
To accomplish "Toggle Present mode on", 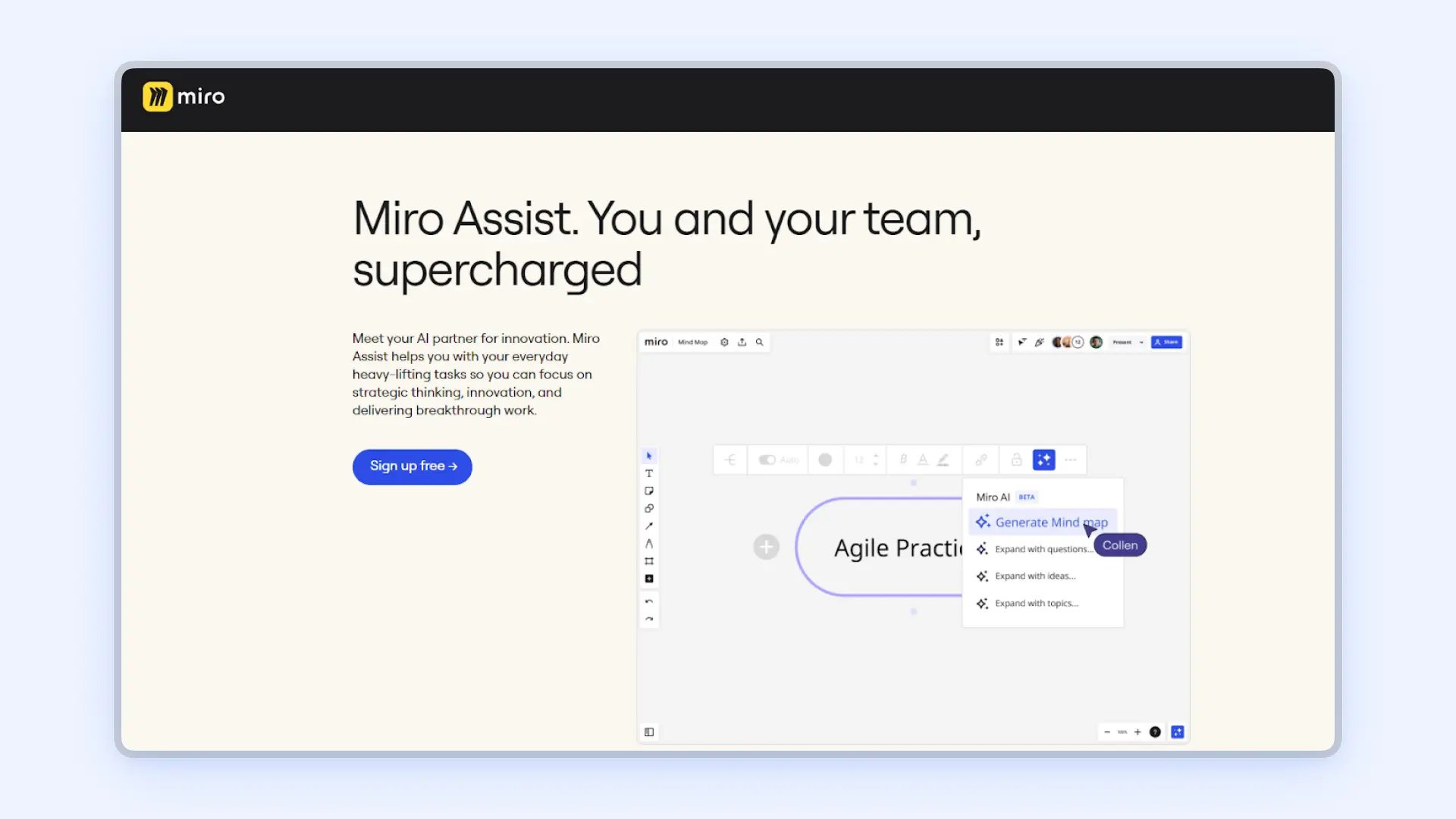I will [1121, 342].
